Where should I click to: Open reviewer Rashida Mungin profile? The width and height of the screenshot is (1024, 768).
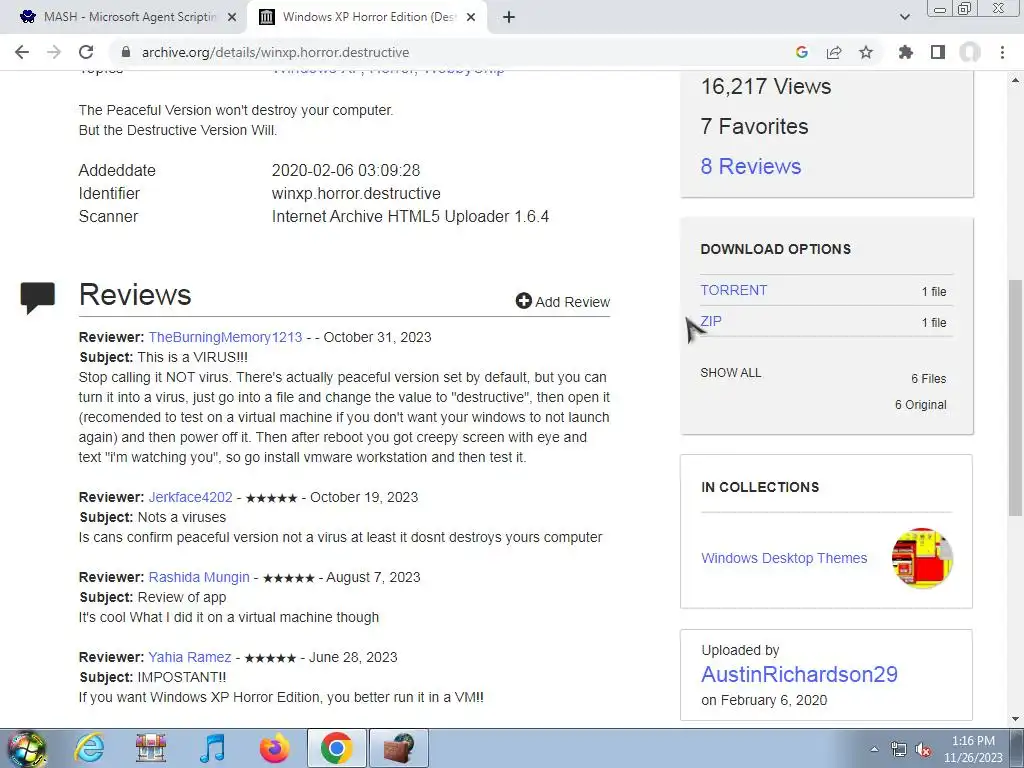[x=199, y=577]
